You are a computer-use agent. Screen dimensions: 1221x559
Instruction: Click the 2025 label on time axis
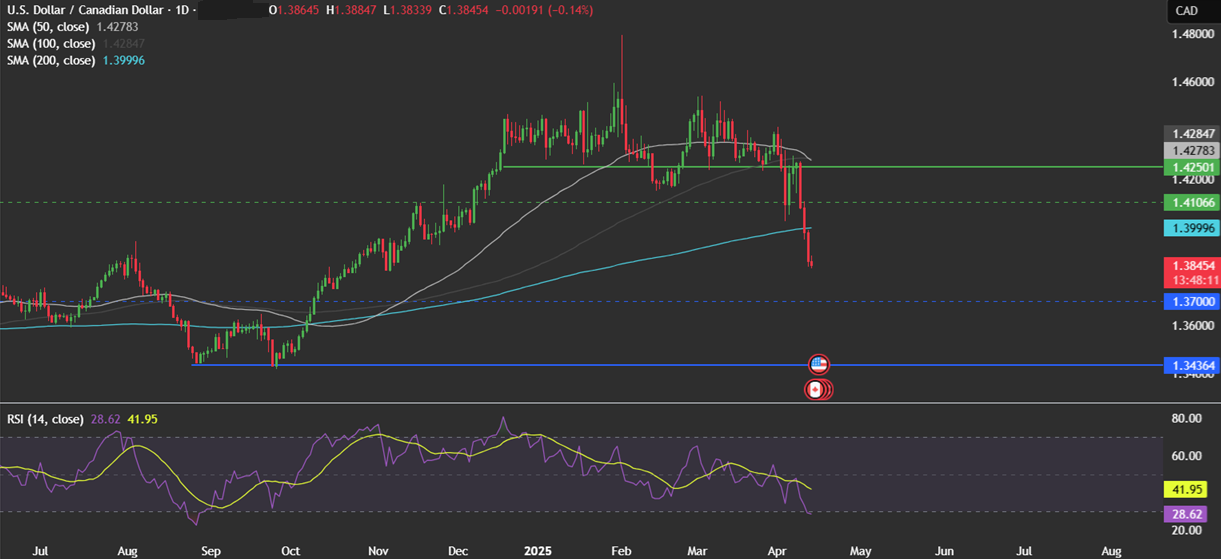(539, 550)
